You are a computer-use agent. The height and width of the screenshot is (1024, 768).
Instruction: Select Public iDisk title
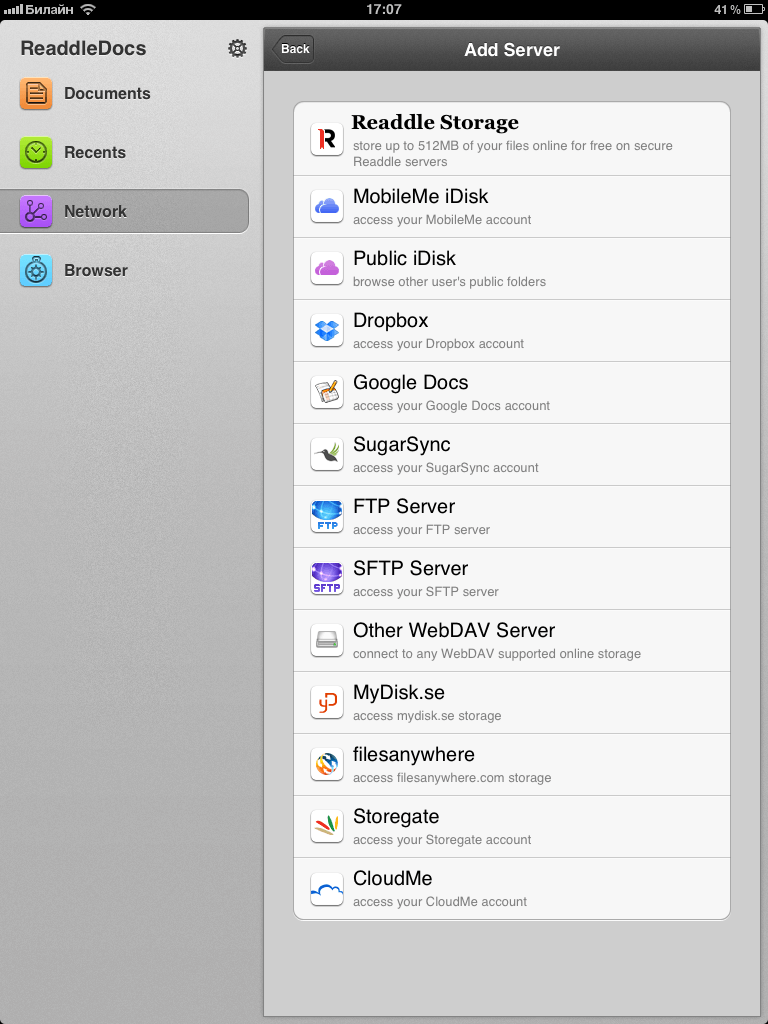point(404,258)
